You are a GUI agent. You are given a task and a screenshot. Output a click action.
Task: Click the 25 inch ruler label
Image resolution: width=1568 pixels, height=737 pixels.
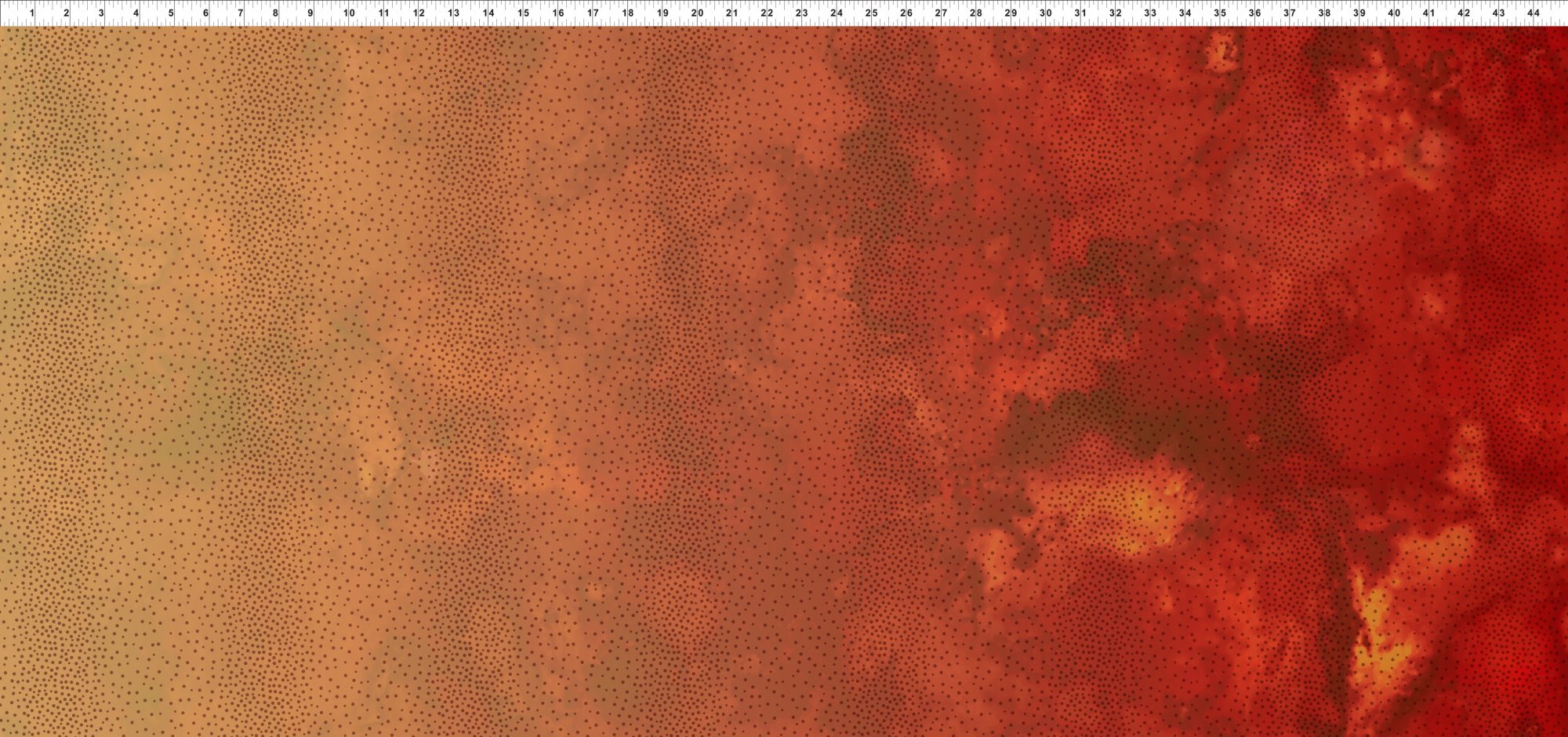pyautogui.click(x=871, y=13)
